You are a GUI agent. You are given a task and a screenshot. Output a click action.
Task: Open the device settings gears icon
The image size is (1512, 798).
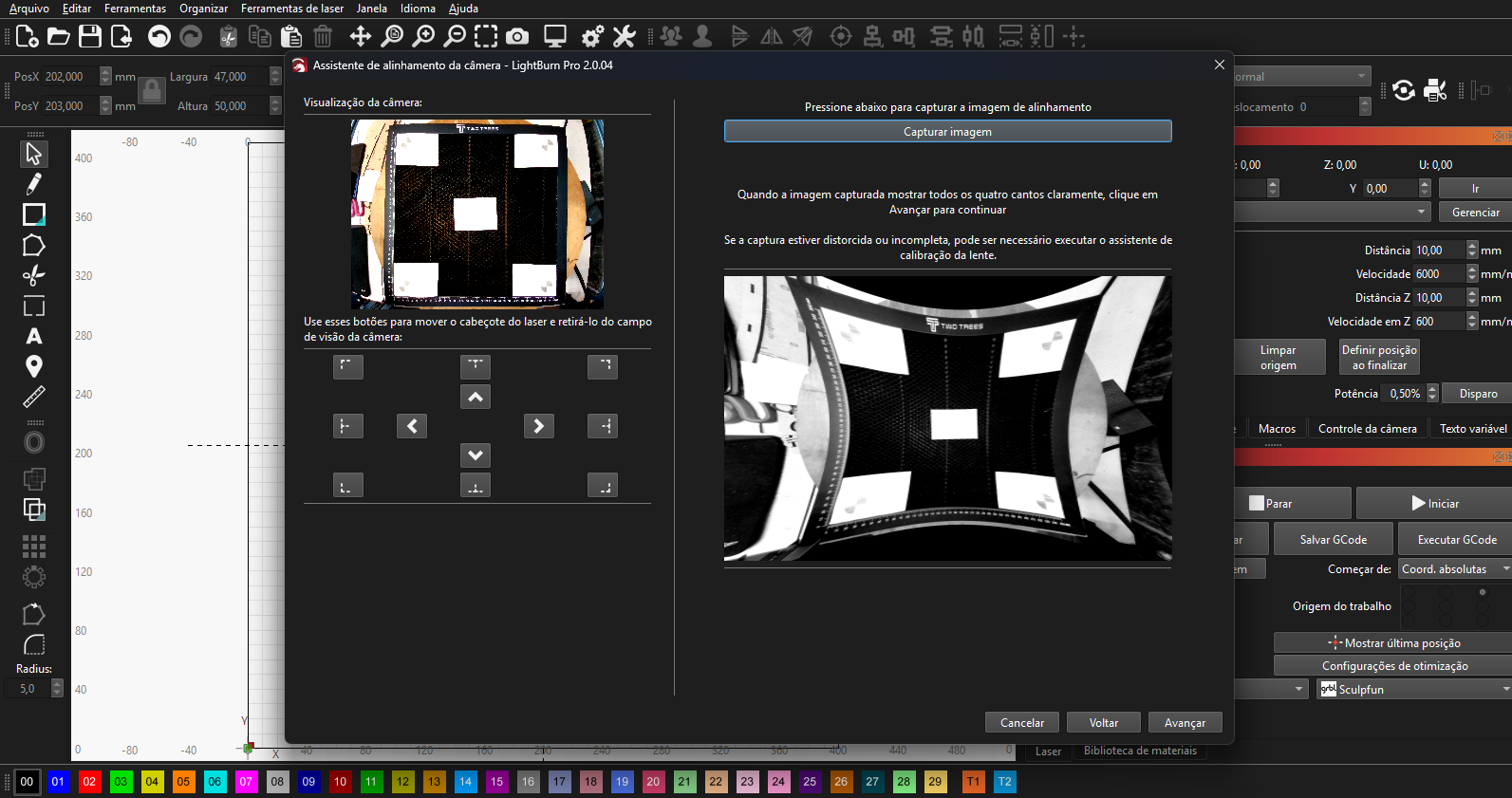click(x=592, y=37)
